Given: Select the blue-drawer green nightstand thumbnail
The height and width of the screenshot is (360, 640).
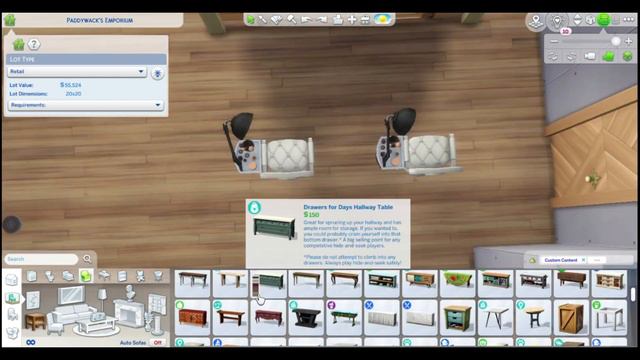Looking at the screenshot, I should point(458,318).
